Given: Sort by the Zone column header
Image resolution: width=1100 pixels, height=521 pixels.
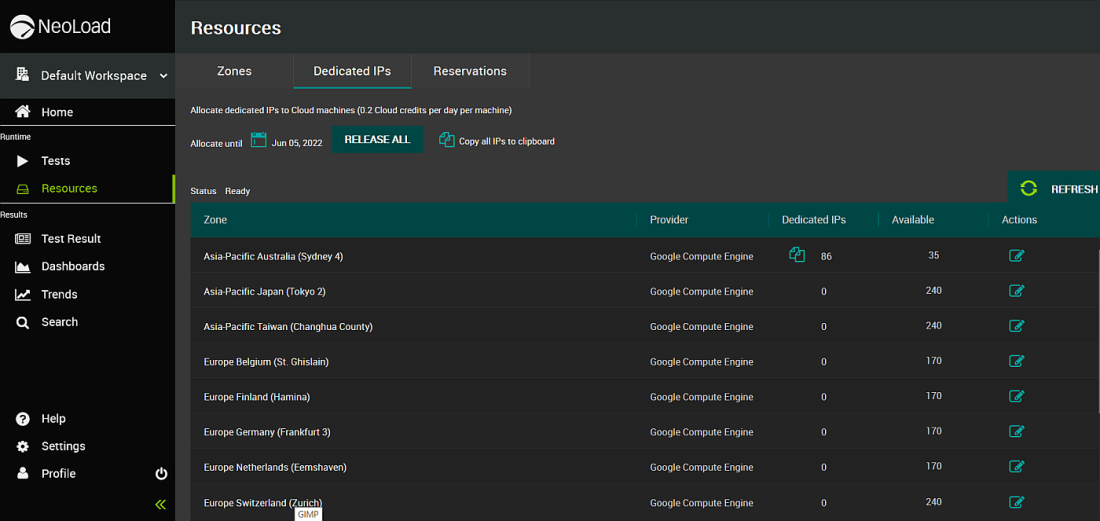Looking at the screenshot, I should [216, 220].
